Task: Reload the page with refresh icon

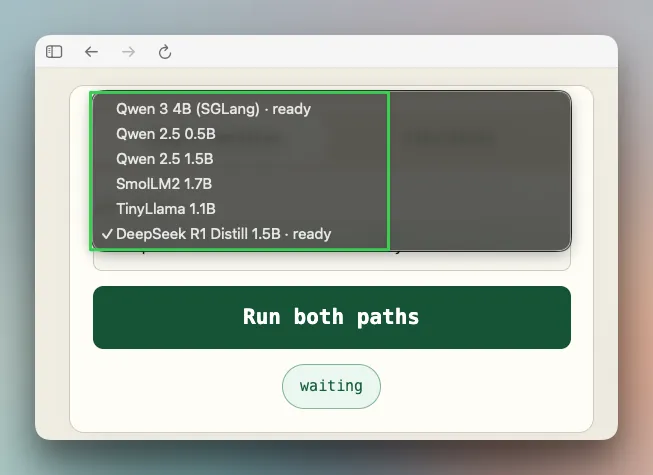Action: (x=165, y=52)
